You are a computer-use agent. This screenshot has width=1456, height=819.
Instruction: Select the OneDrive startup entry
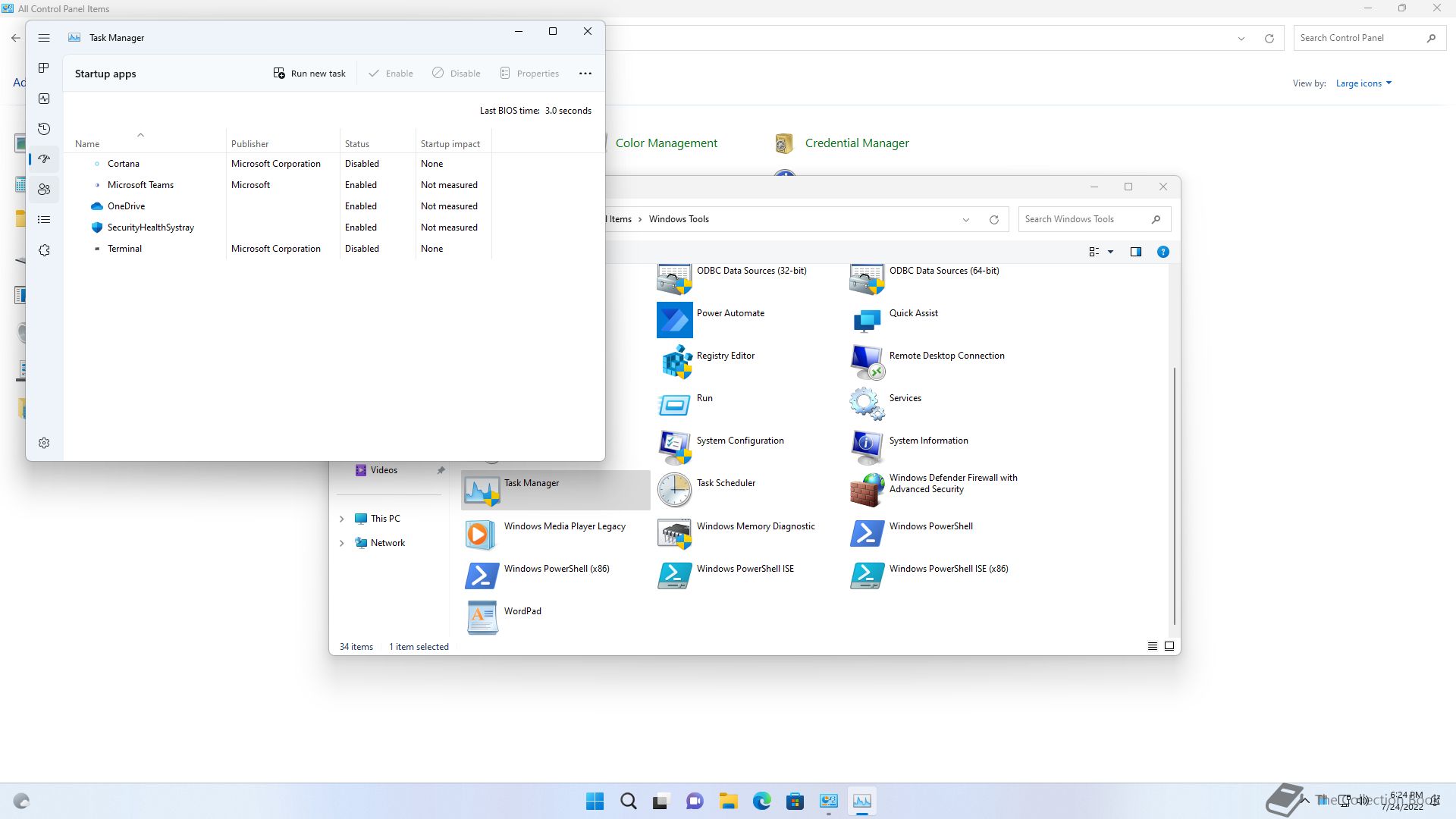(278, 206)
